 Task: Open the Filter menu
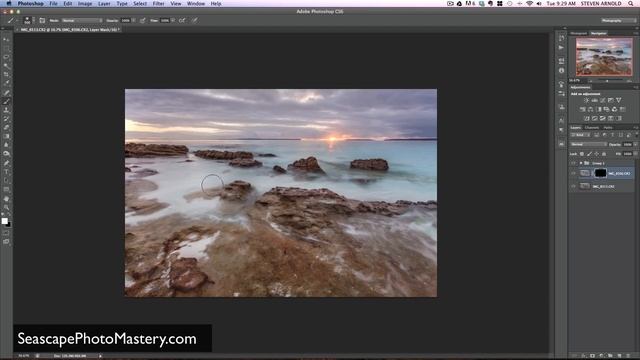click(158, 4)
